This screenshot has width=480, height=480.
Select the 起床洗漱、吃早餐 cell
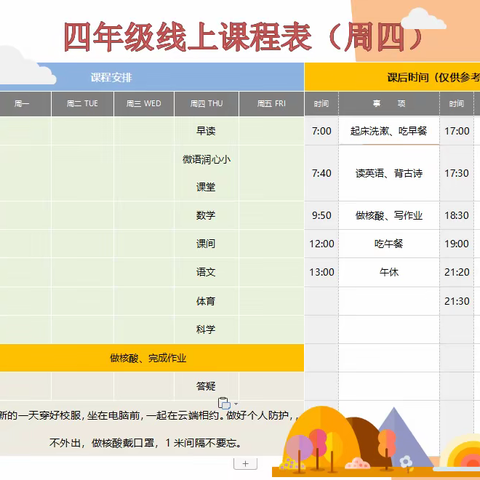pyautogui.click(x=389, y=131)
